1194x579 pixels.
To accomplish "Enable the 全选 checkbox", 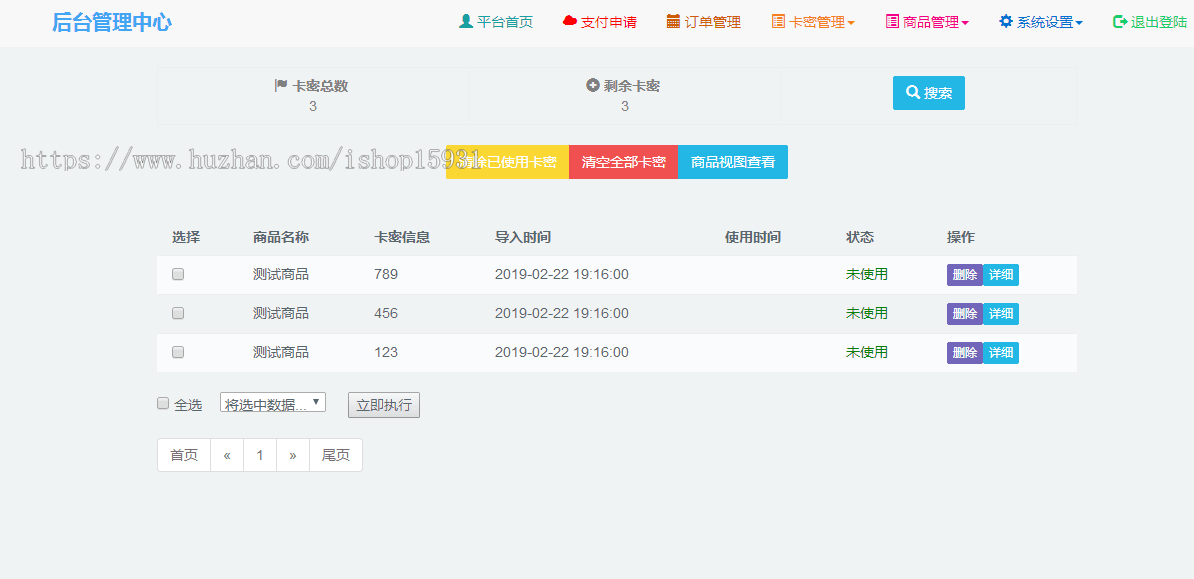I will coord(163,404).
